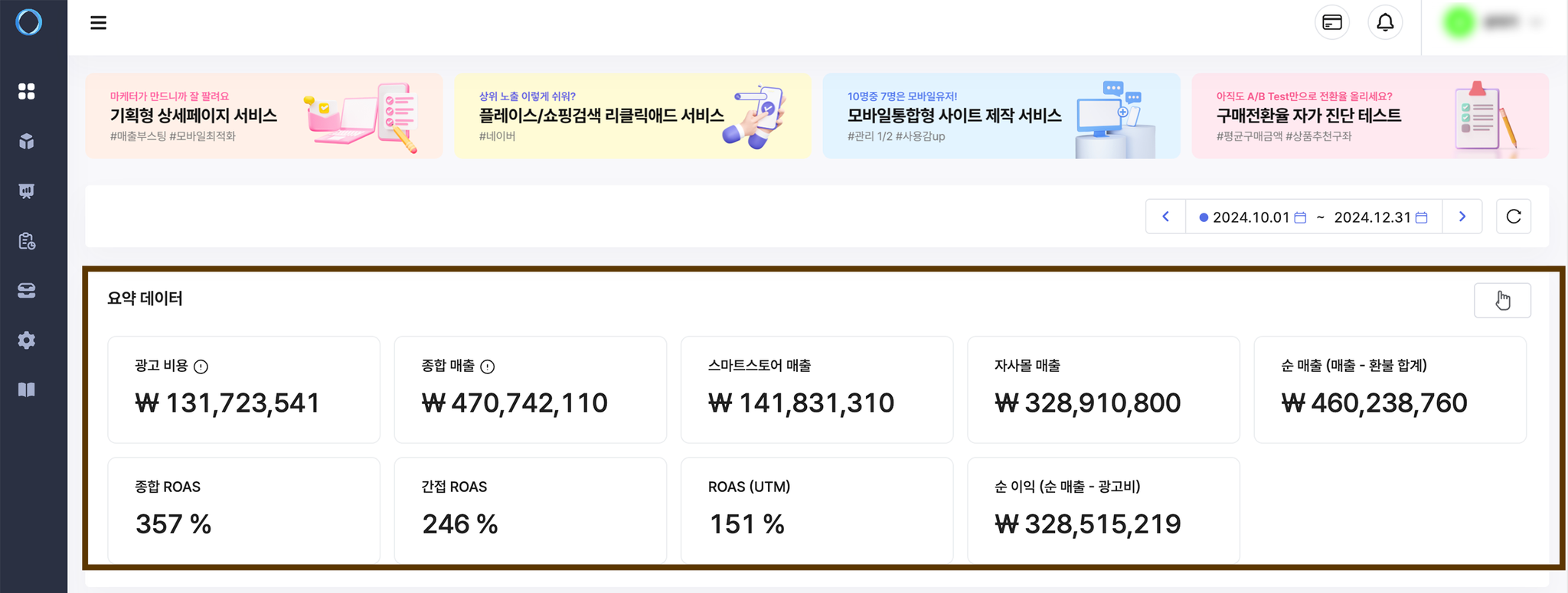
Task: Open the 구매전환율 자가 진단 테스트 banner
Action: [1370, 116]
